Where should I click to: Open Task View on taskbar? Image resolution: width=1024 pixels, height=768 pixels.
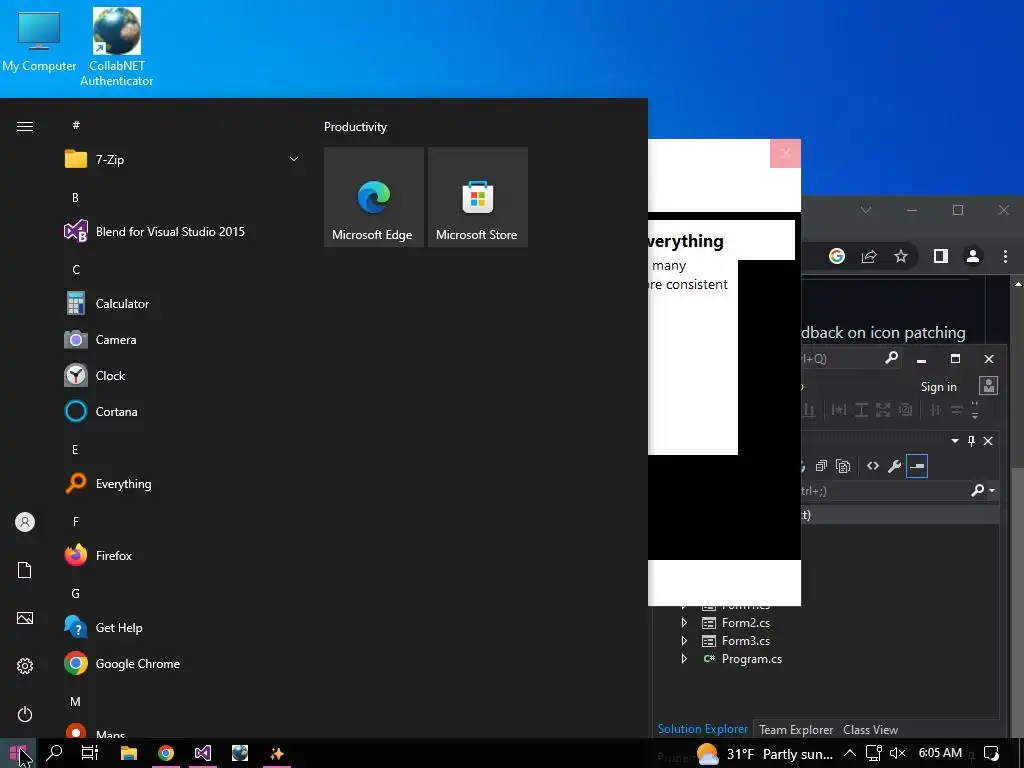tap(89, 754)
